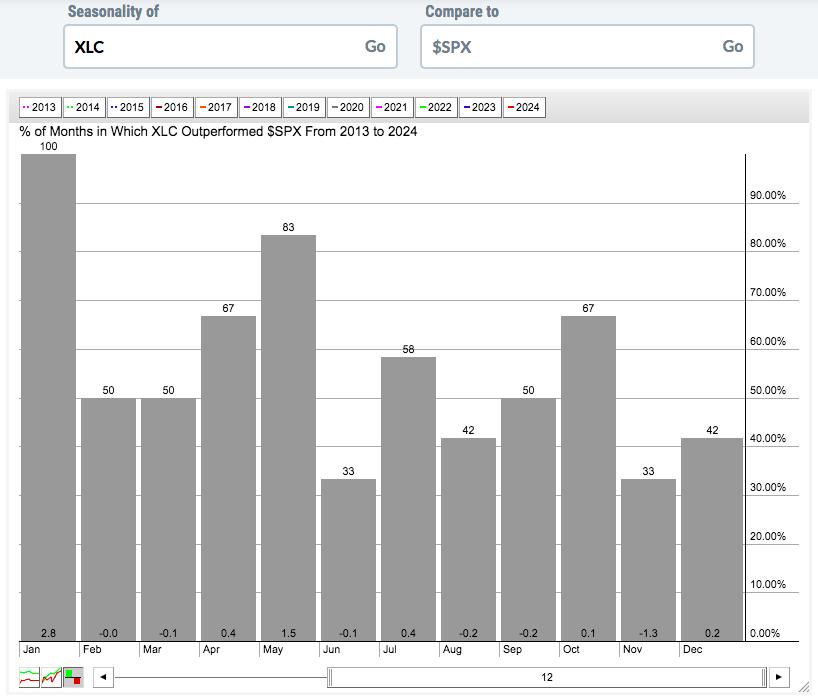818x700 pixels.
Task: Click the January bar showing 100
Action: (x=49, y=397)
